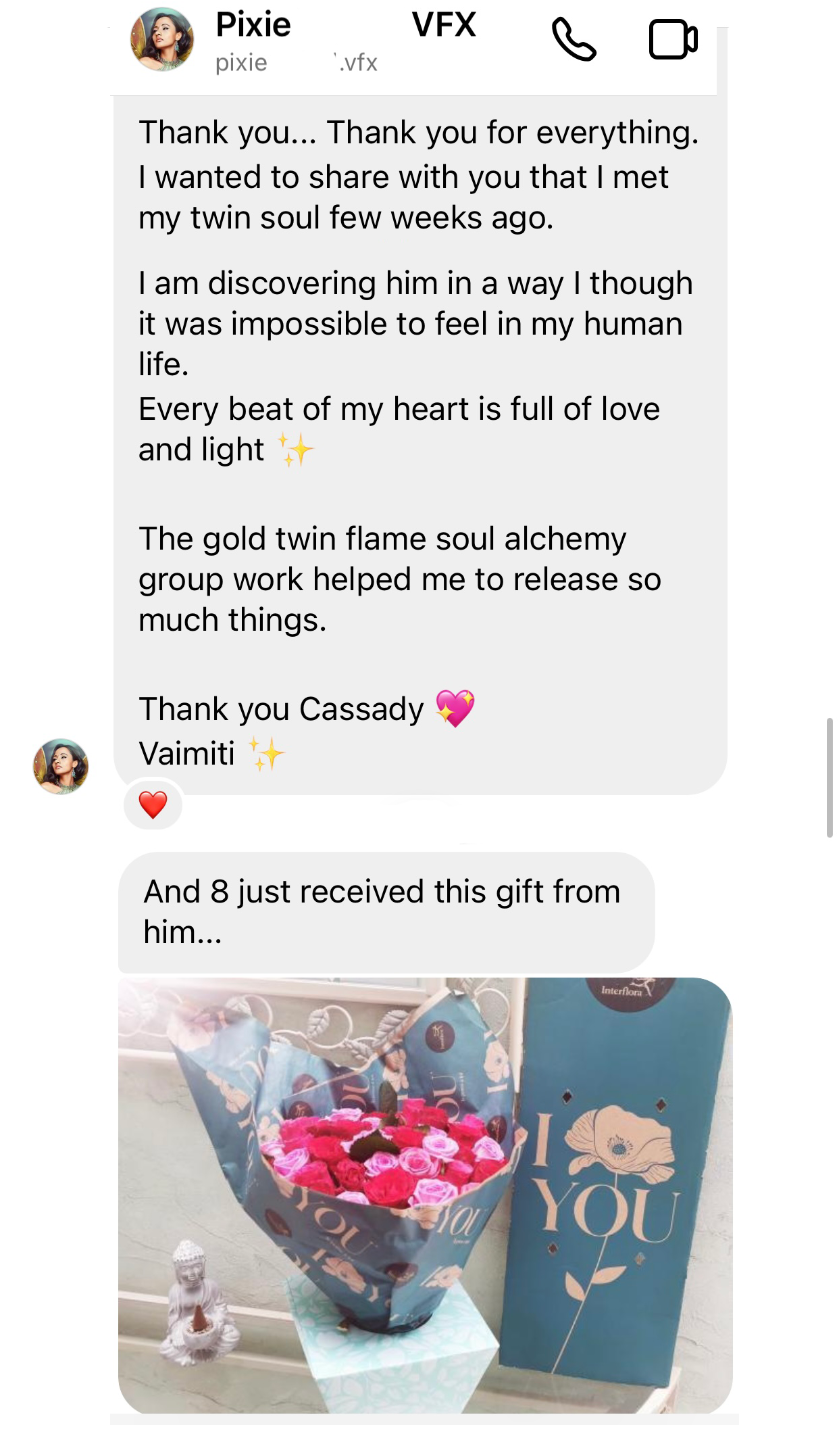This screenshot has height=1440, width=839.
Task: Select the long 'Thank you for everything' message bubble
Action: pyautogui.click(x=420, y=445)
